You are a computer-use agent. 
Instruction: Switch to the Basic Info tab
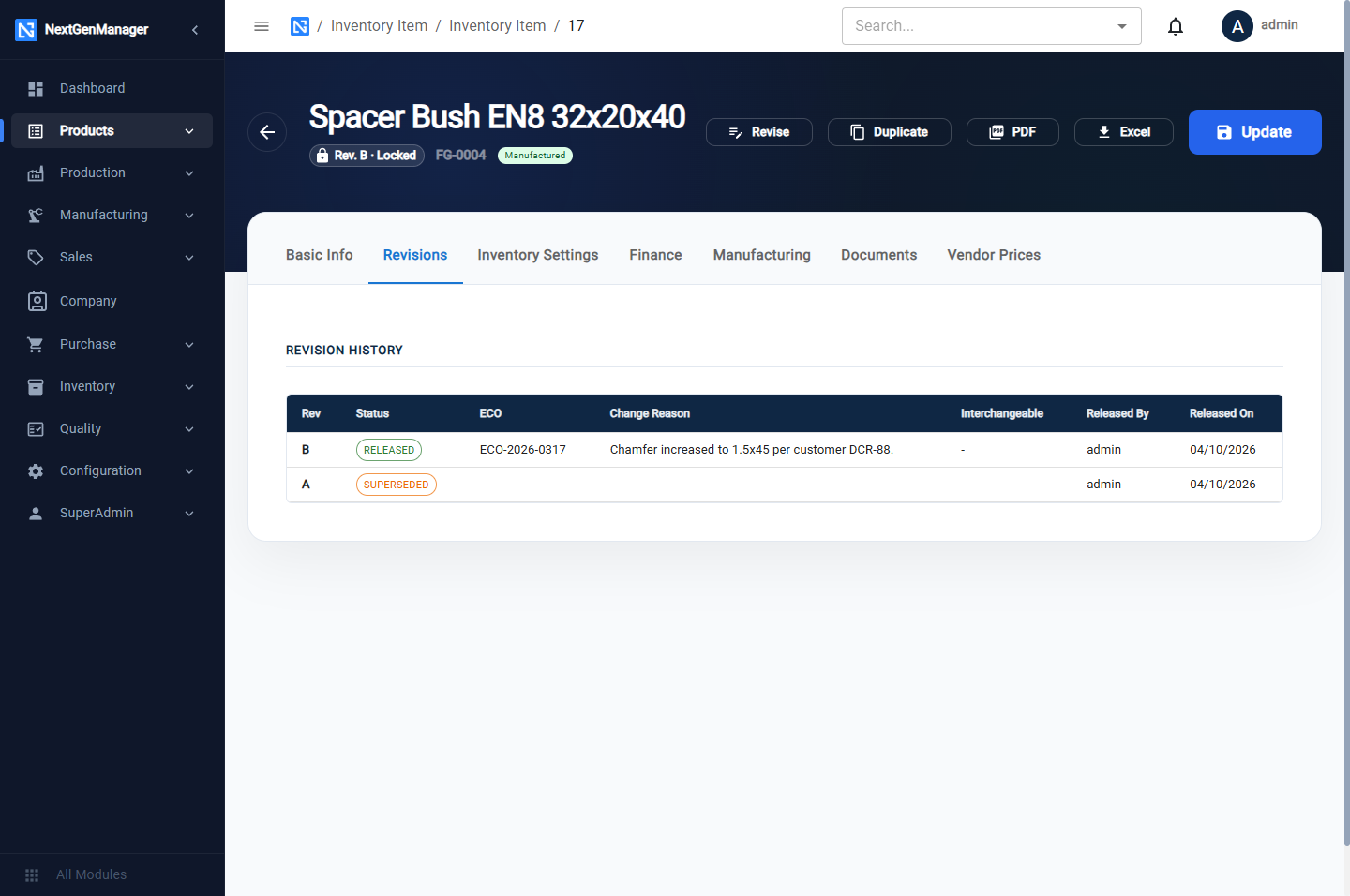click(320, 255)
